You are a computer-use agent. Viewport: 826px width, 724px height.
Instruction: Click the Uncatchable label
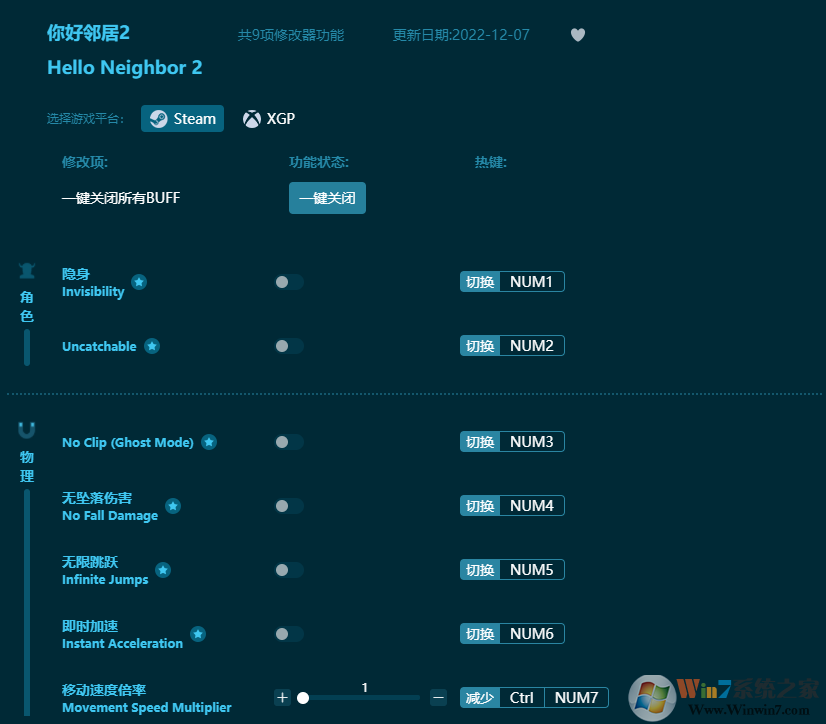pyautogui.click(x=99, y=346)
